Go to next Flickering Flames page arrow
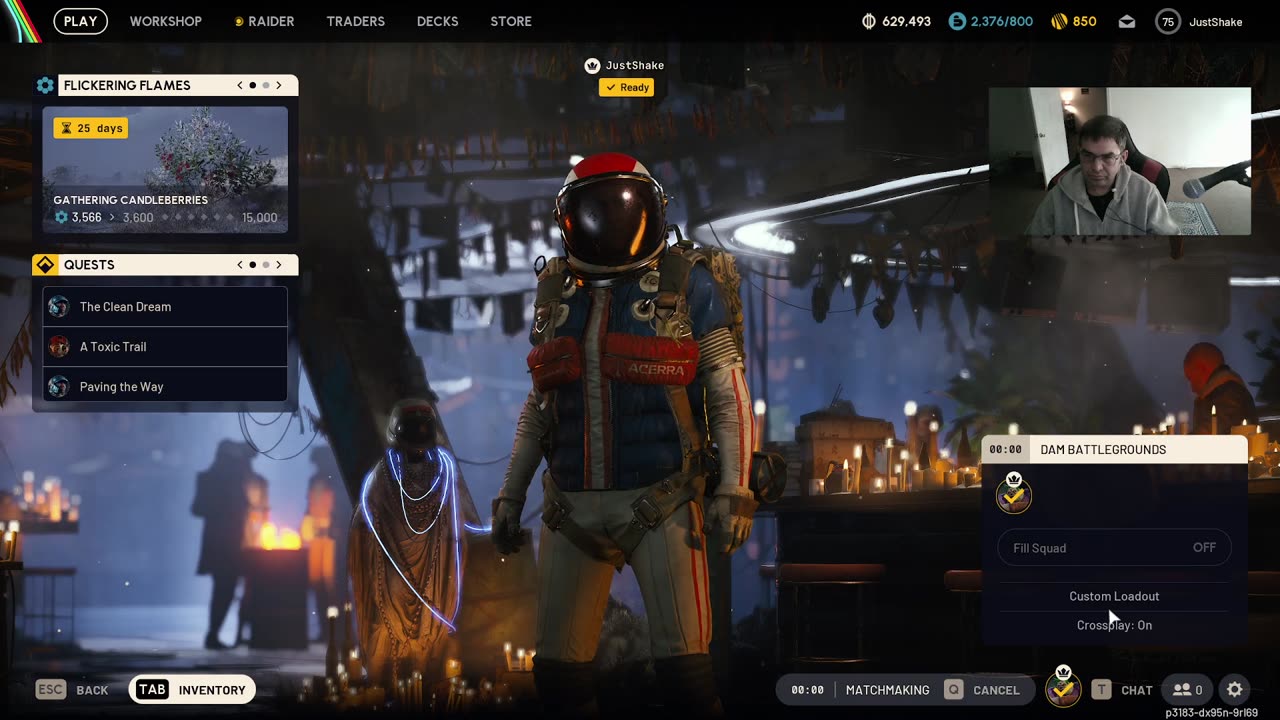Viewport: 1280px width, 720px height. pyautogui.click(x=279, y=85)
